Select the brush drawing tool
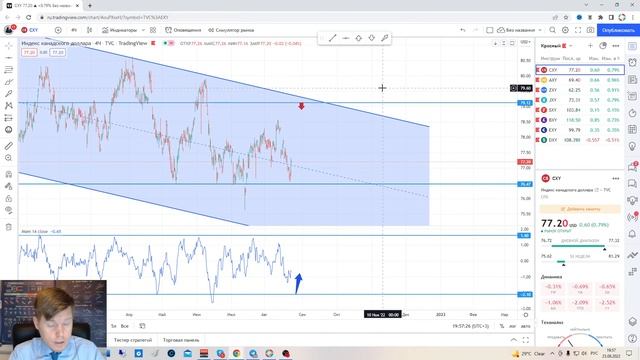This screenshot has width=640, height=360. pos(9,82)
